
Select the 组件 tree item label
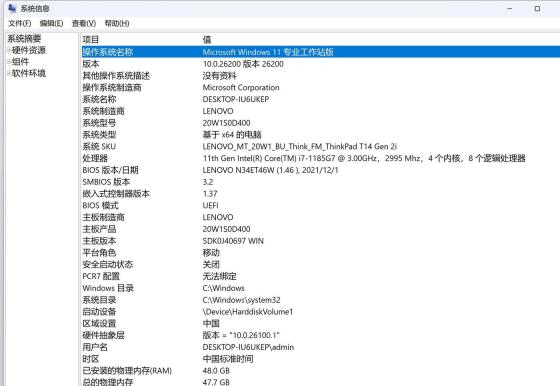pyautogui.click(x=20, y=62)
